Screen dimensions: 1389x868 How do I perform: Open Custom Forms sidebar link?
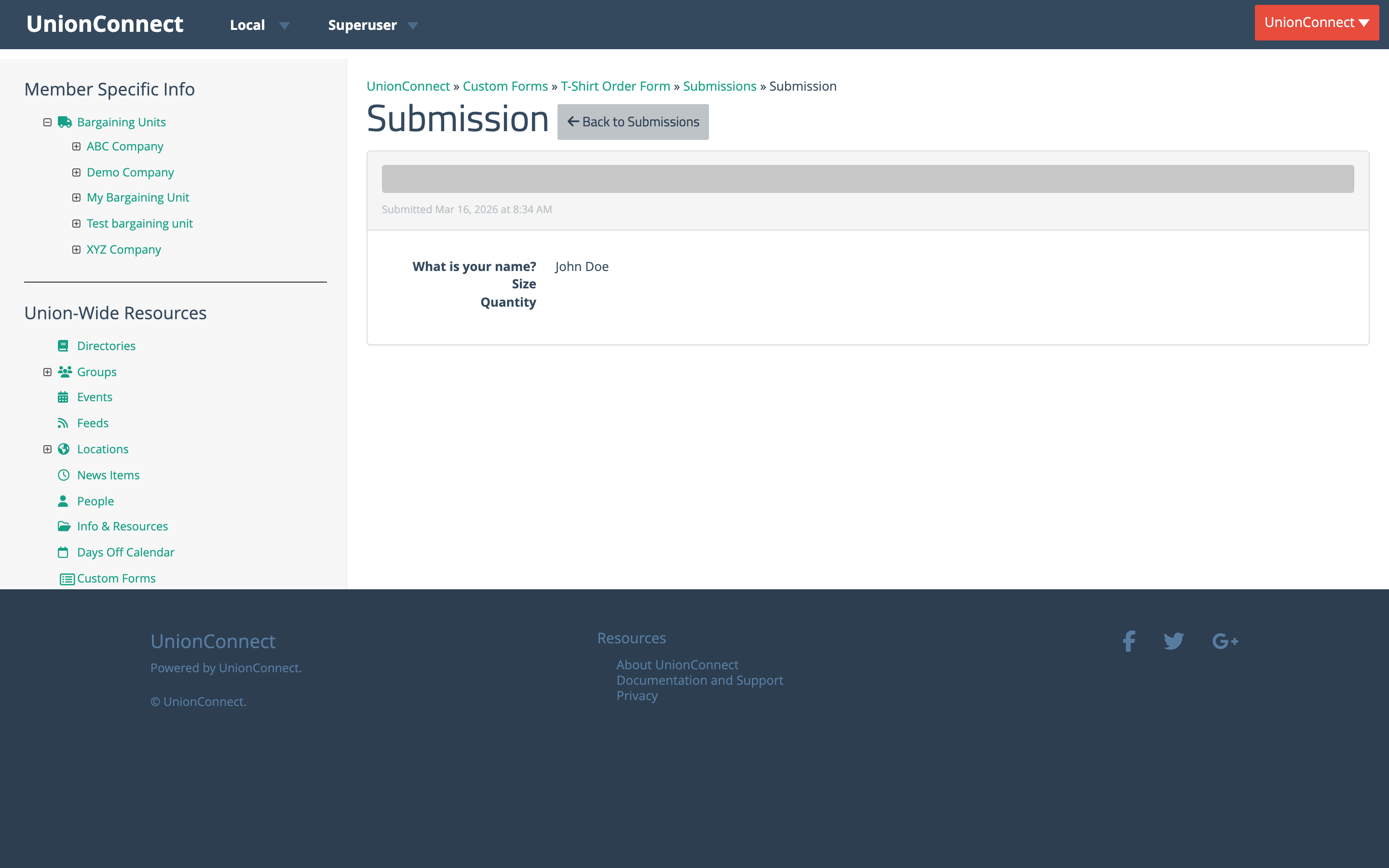(116, 579)
